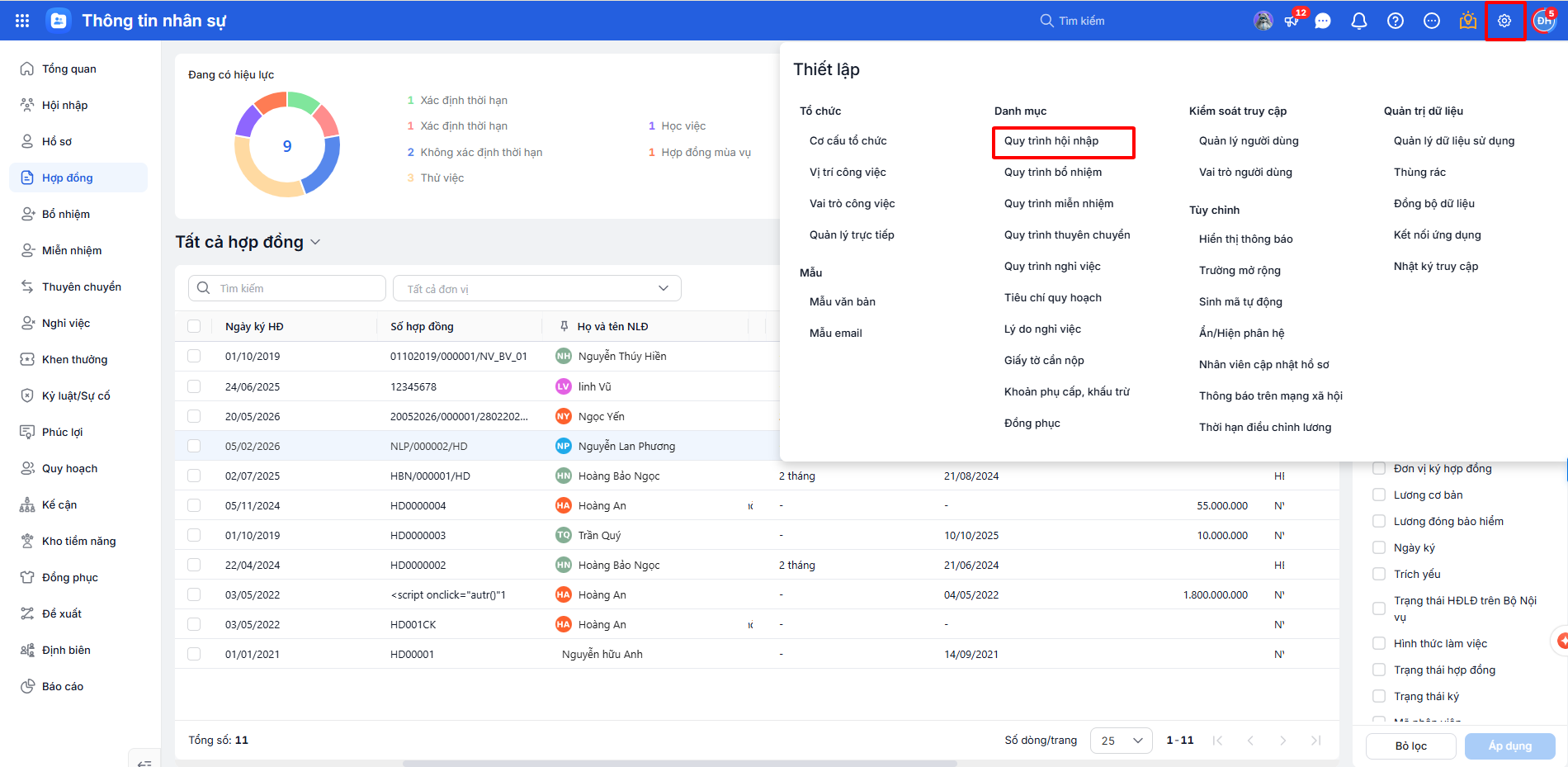Go to Hội nhập in sidebar
Screen dimensions: 1568x767
click(x=78, y=105)
